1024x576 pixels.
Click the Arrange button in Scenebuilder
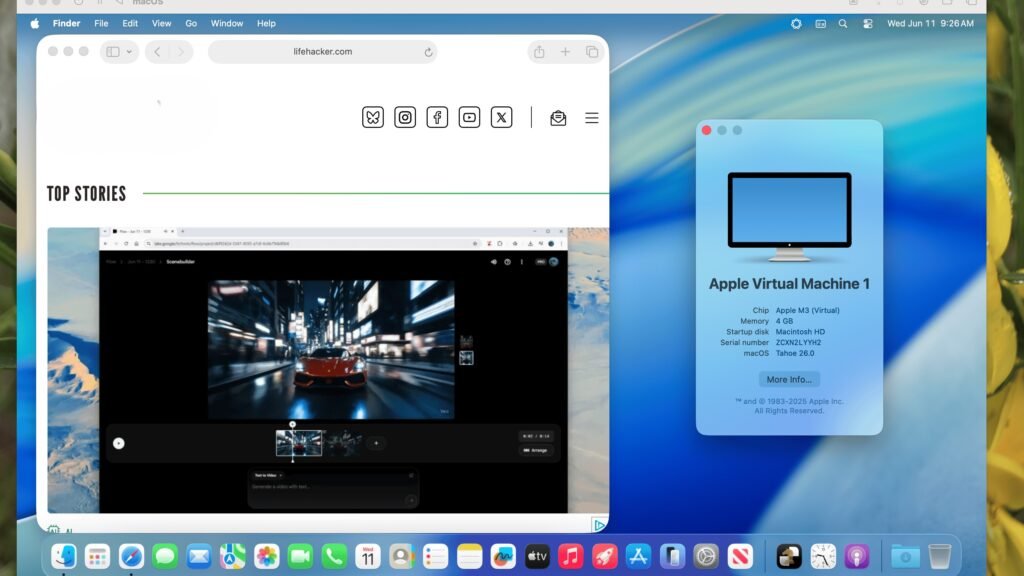(534, 450)
